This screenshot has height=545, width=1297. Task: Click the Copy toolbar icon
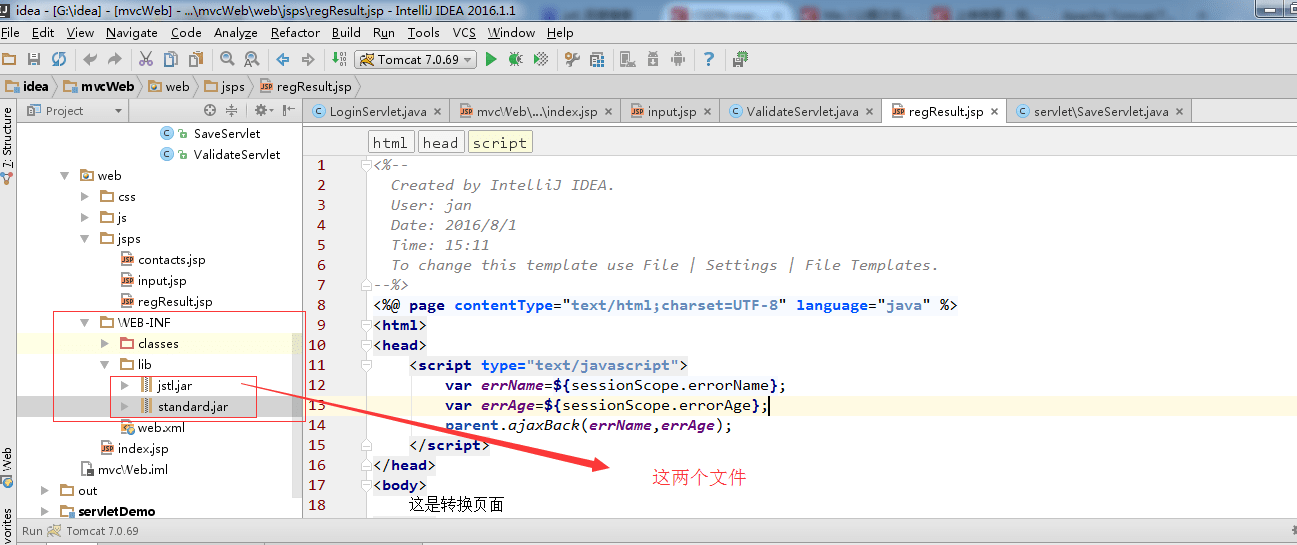coord(171,59)
